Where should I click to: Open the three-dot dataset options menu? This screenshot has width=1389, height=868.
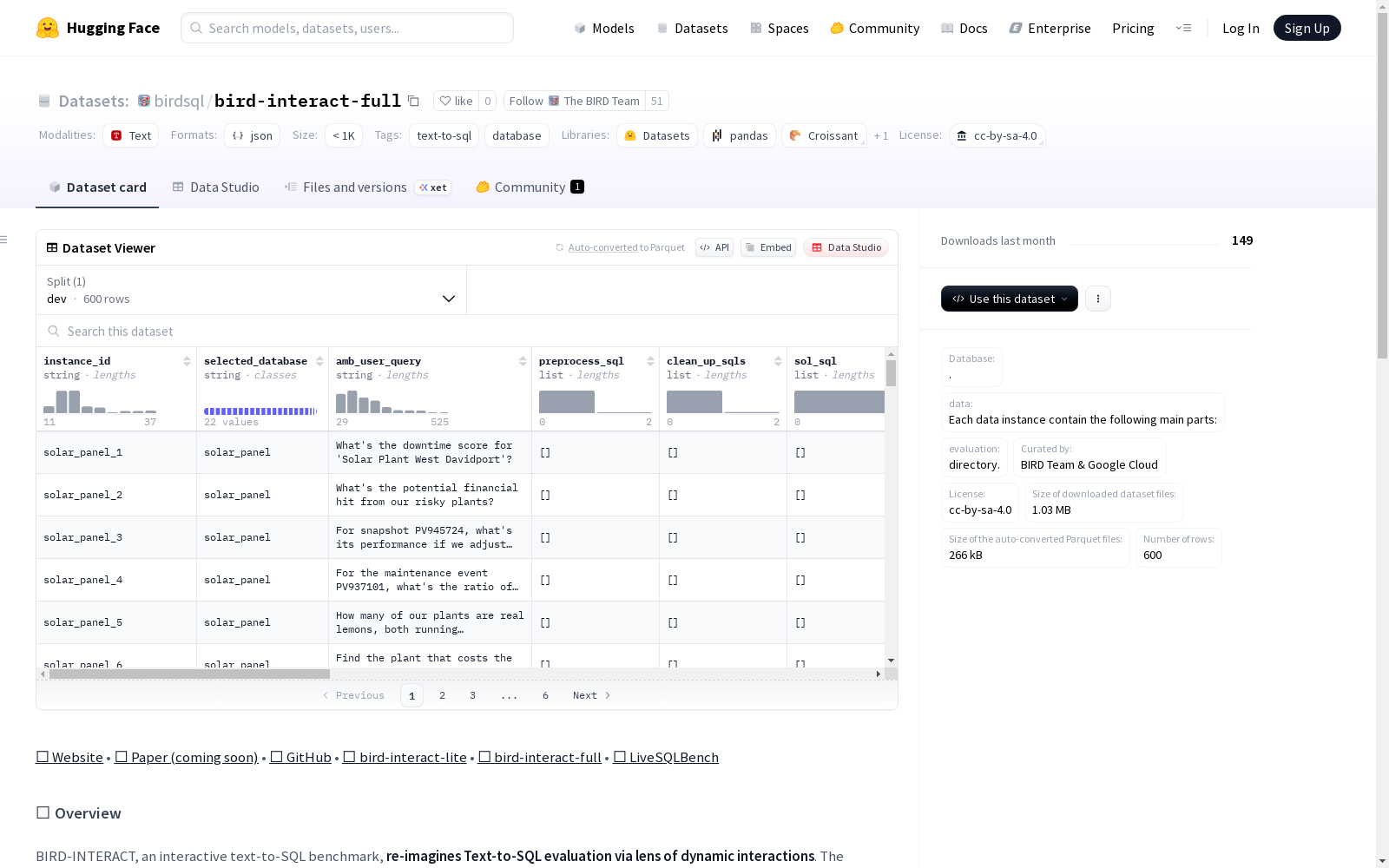[1098, 299]
